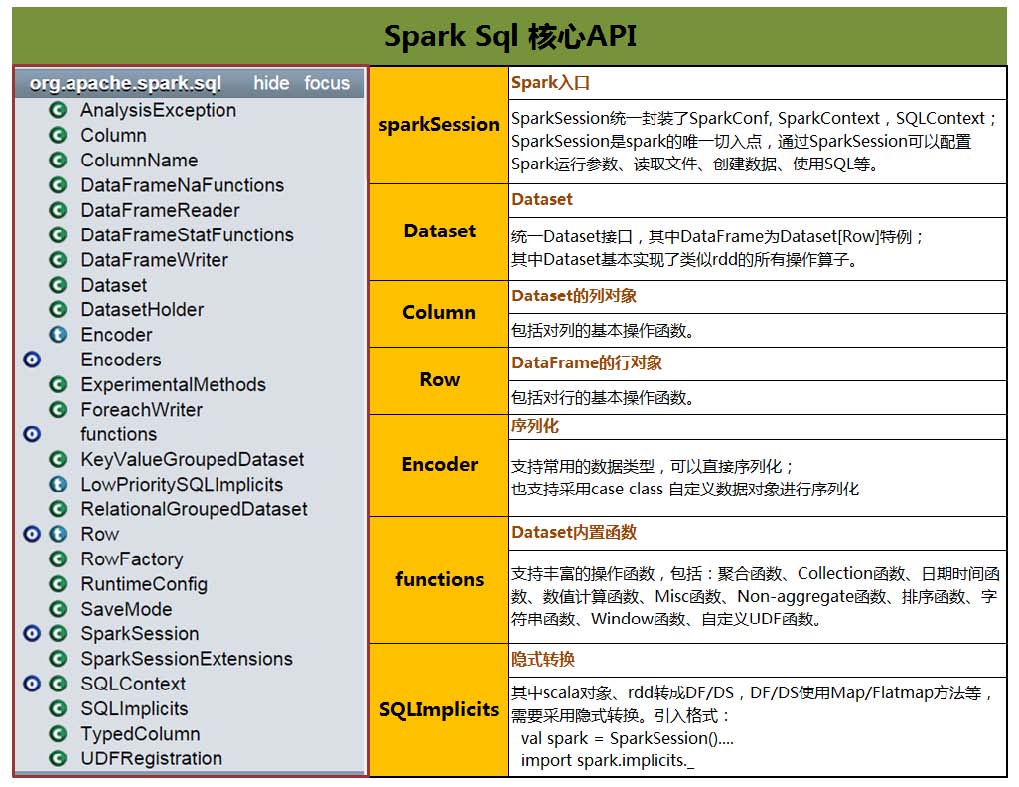Click the trait icon beside Encoder

(x=58, y=335)
